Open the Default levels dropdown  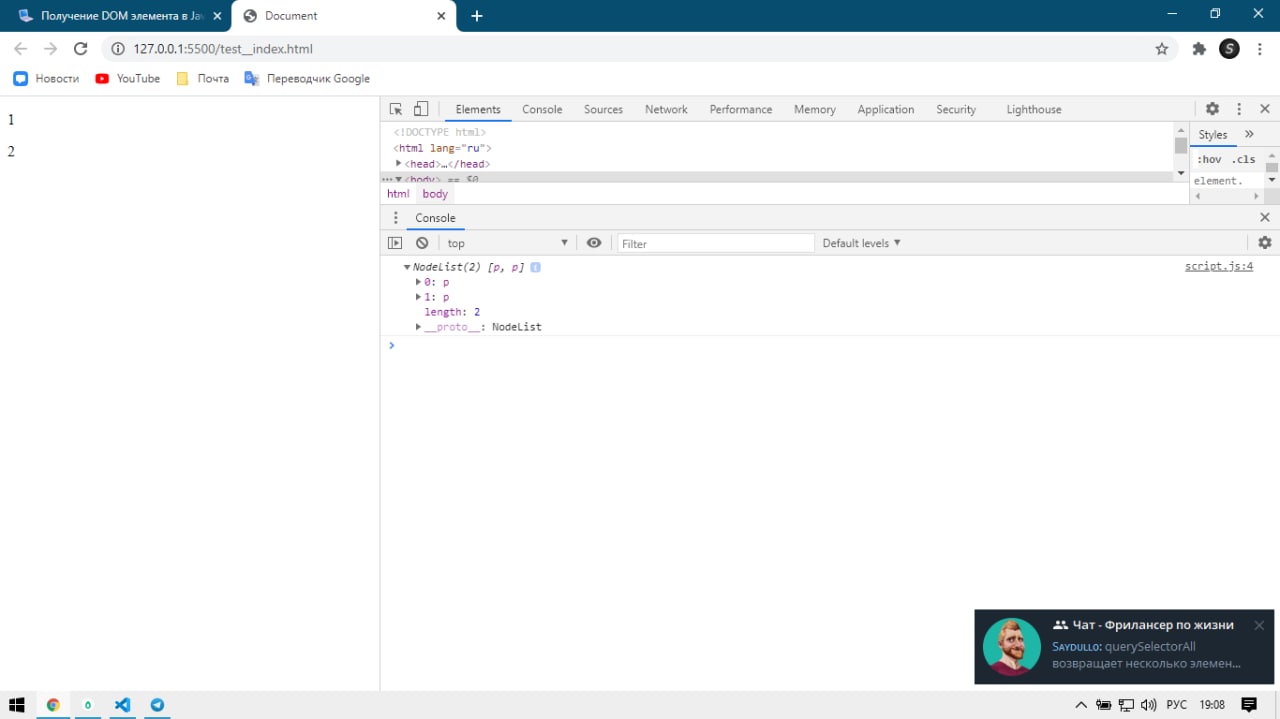pyautogui.click(x=861, y=243)
